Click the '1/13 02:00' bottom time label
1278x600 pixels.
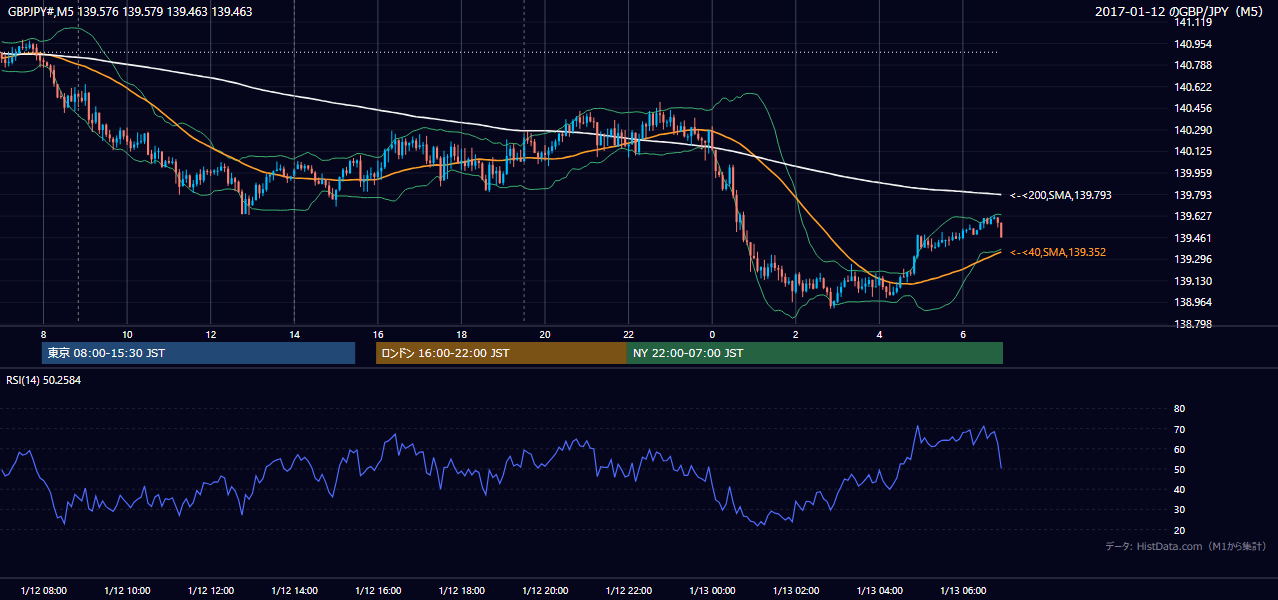pos(796,591)
